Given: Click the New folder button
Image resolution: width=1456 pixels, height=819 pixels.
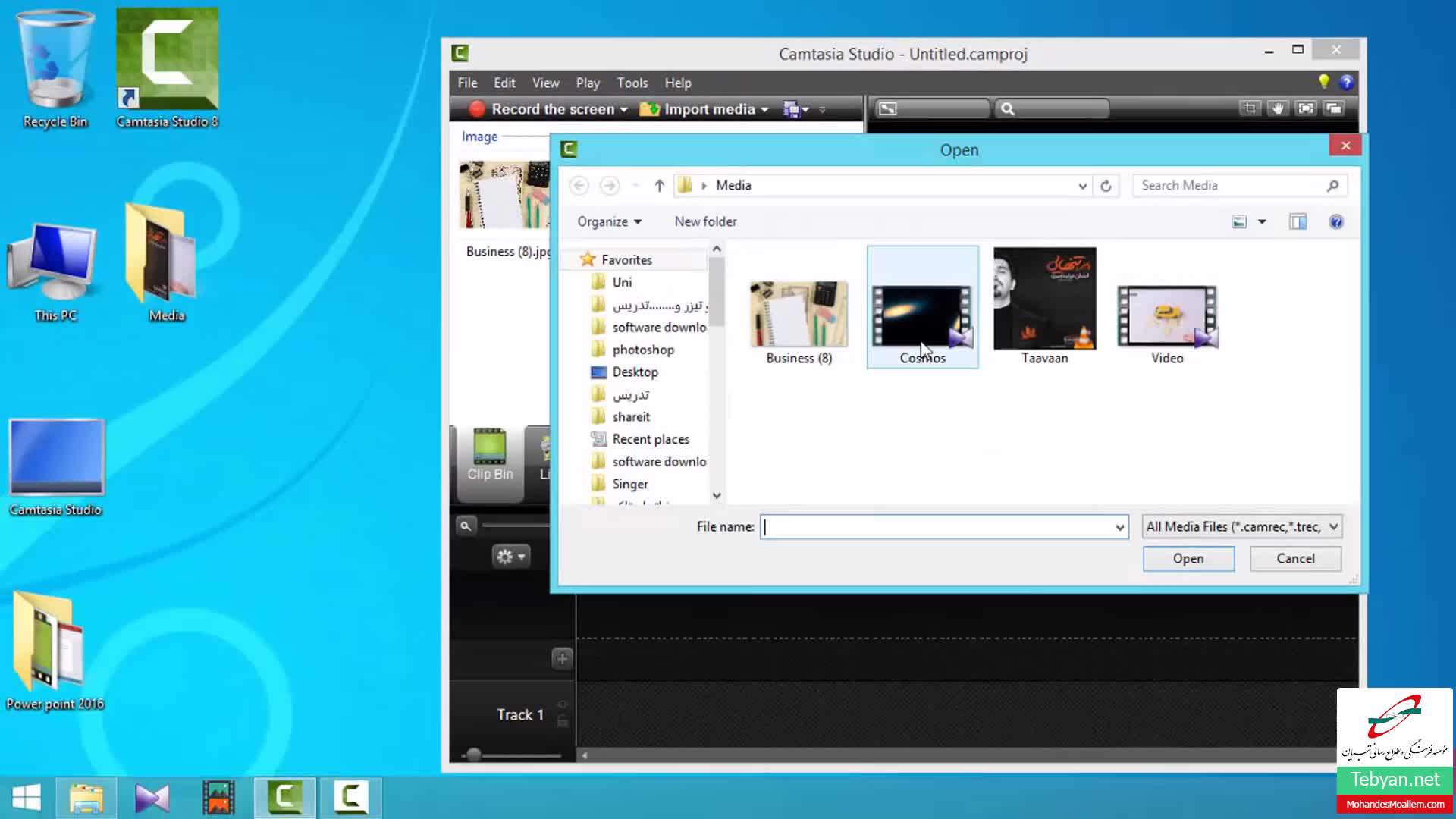Looking at the screenshot, I should (x=705, y=222).
